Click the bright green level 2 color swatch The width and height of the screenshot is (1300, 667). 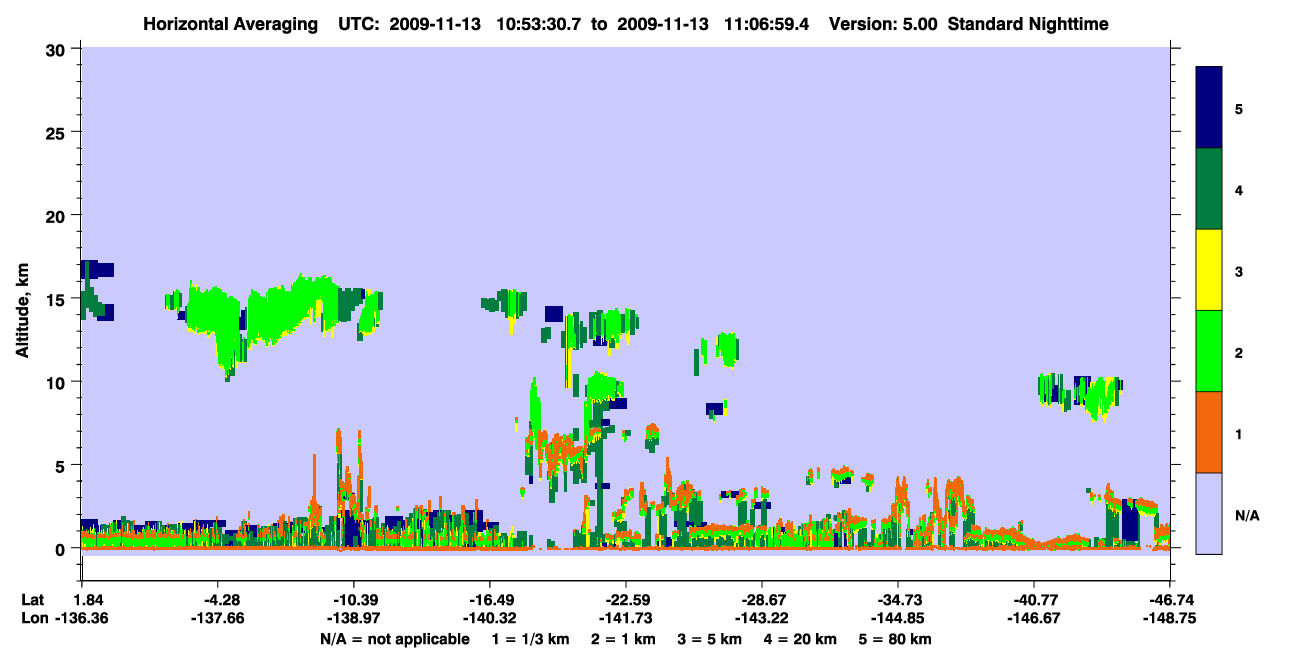[x=1209, y=351]
